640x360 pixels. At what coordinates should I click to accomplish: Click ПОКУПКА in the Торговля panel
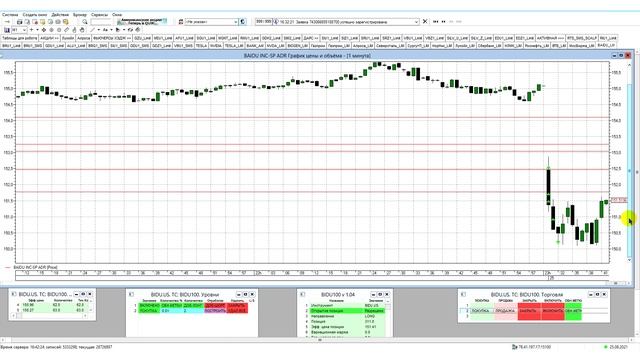point(482,311)
